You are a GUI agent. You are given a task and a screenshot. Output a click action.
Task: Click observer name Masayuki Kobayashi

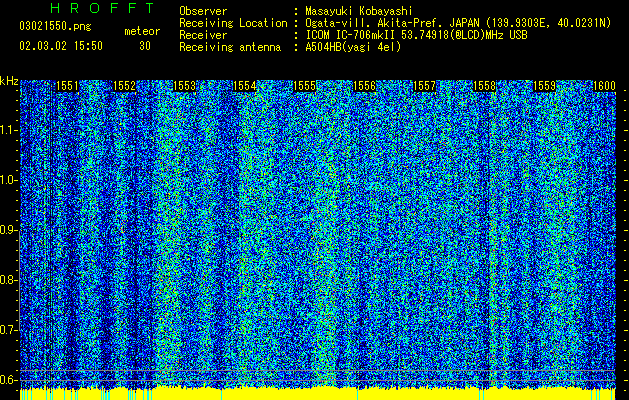359,11
